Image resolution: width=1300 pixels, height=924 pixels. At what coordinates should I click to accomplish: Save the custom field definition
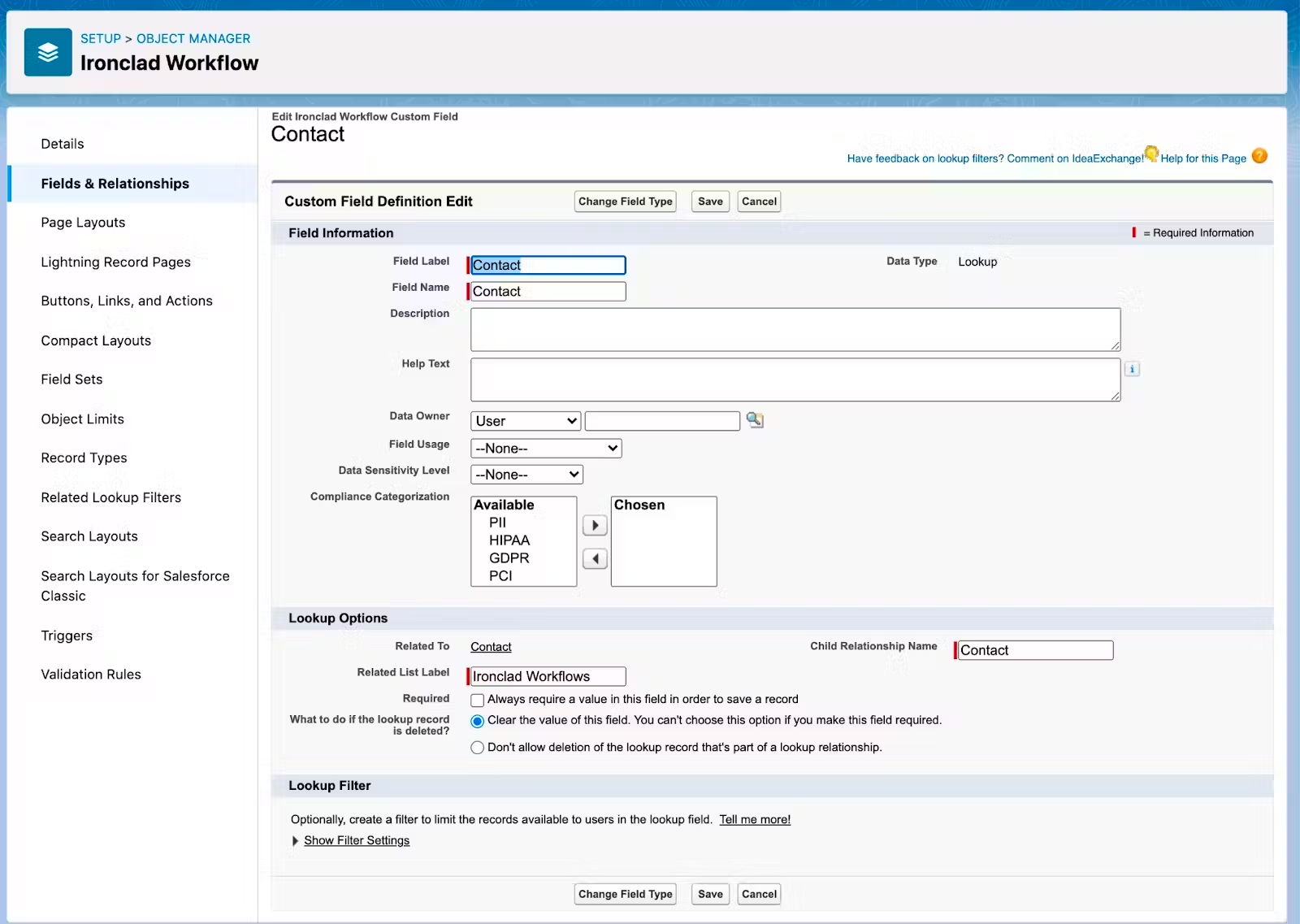[x=708, y=202]
